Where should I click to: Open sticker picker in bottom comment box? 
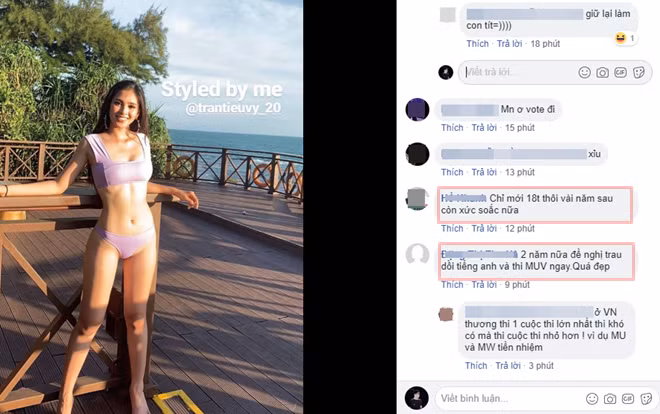[x=647, y=398]
